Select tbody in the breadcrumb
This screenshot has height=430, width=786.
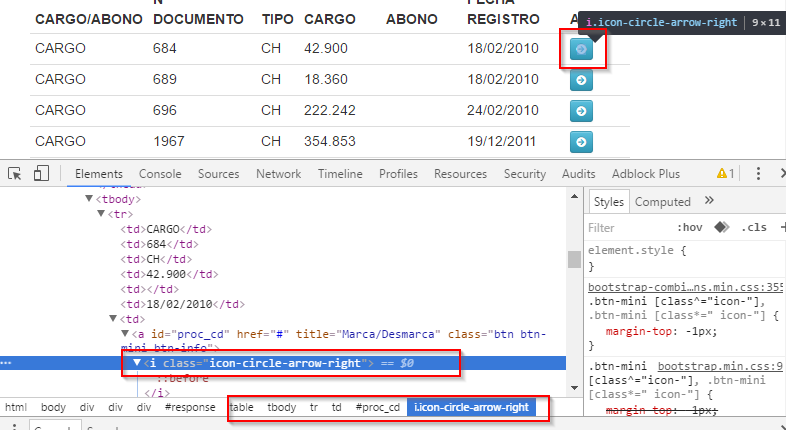coord(282,407)
